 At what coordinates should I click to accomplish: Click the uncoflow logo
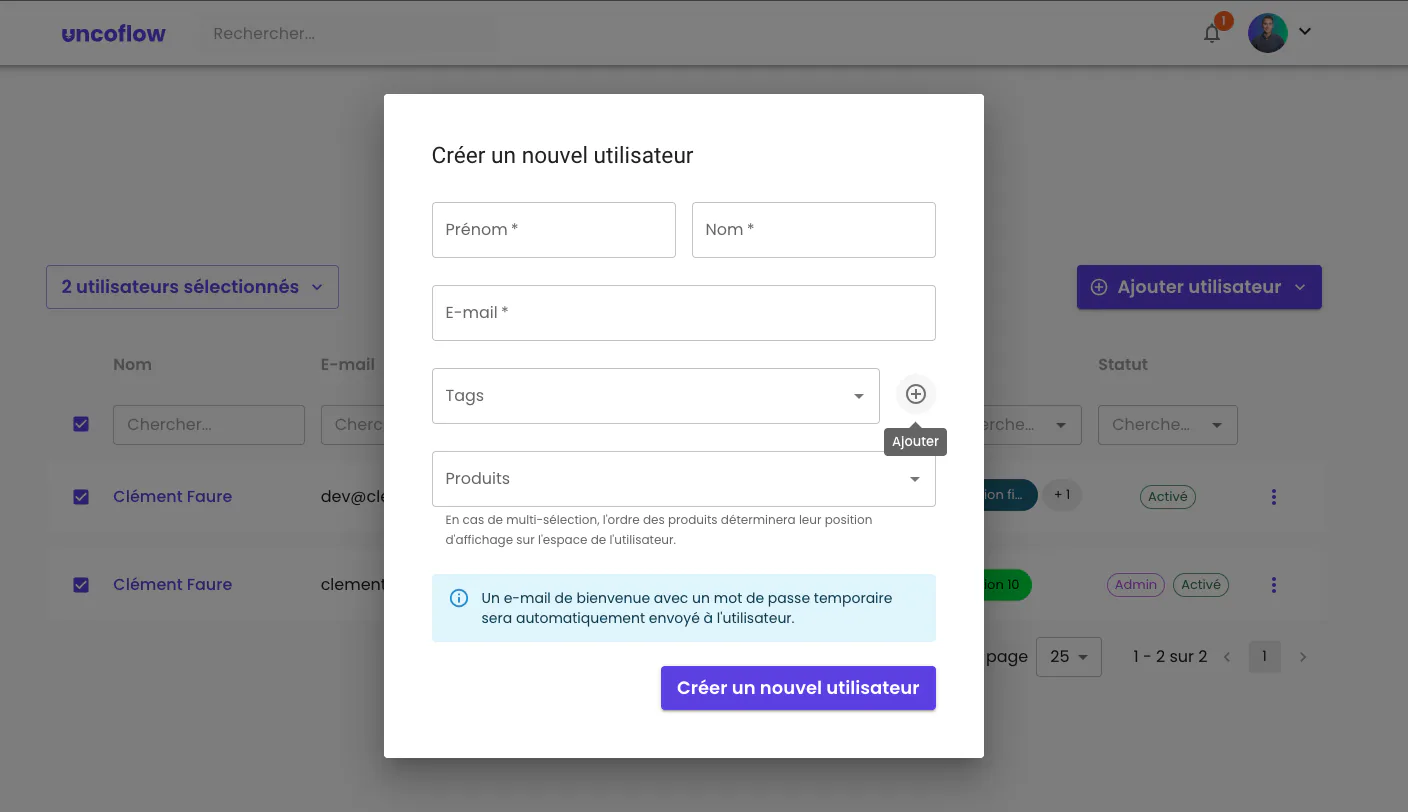click(114, 34)
